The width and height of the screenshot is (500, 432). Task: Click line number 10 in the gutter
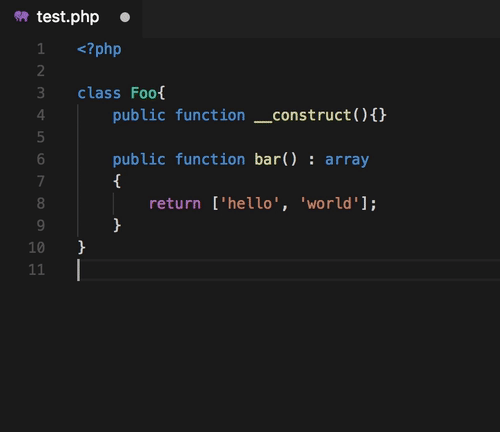coord(37,248)
